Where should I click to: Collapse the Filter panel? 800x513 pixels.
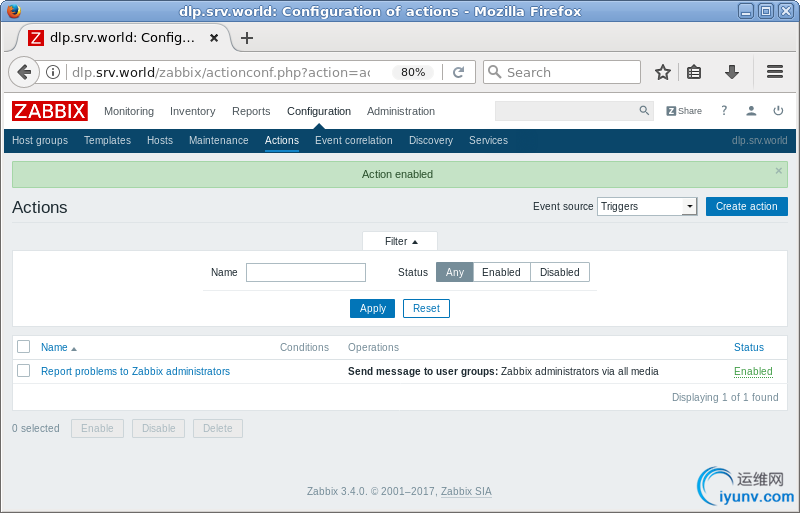[x=400, y=241]
